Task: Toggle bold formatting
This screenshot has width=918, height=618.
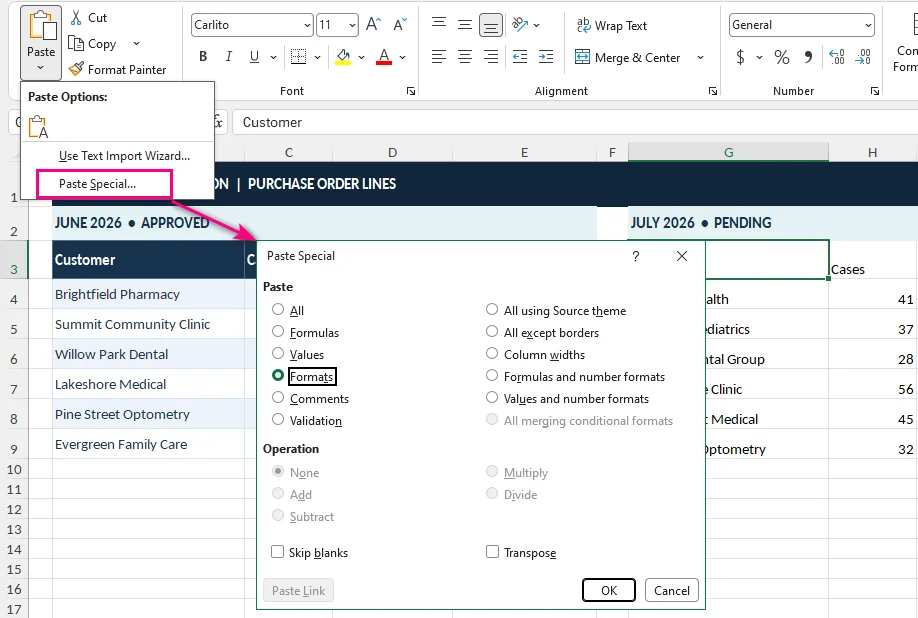Action: point(203,57)
